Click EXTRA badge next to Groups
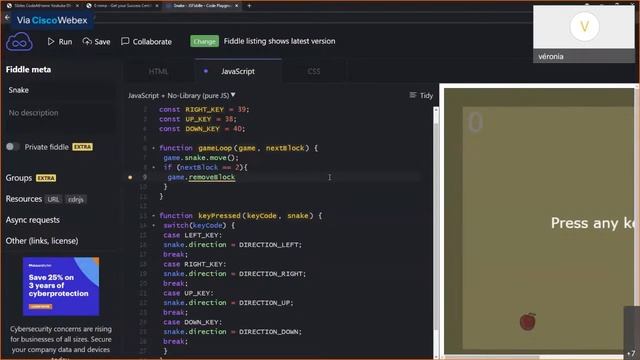The width and height of the screenshot is (640, 360). pos(46,178)
